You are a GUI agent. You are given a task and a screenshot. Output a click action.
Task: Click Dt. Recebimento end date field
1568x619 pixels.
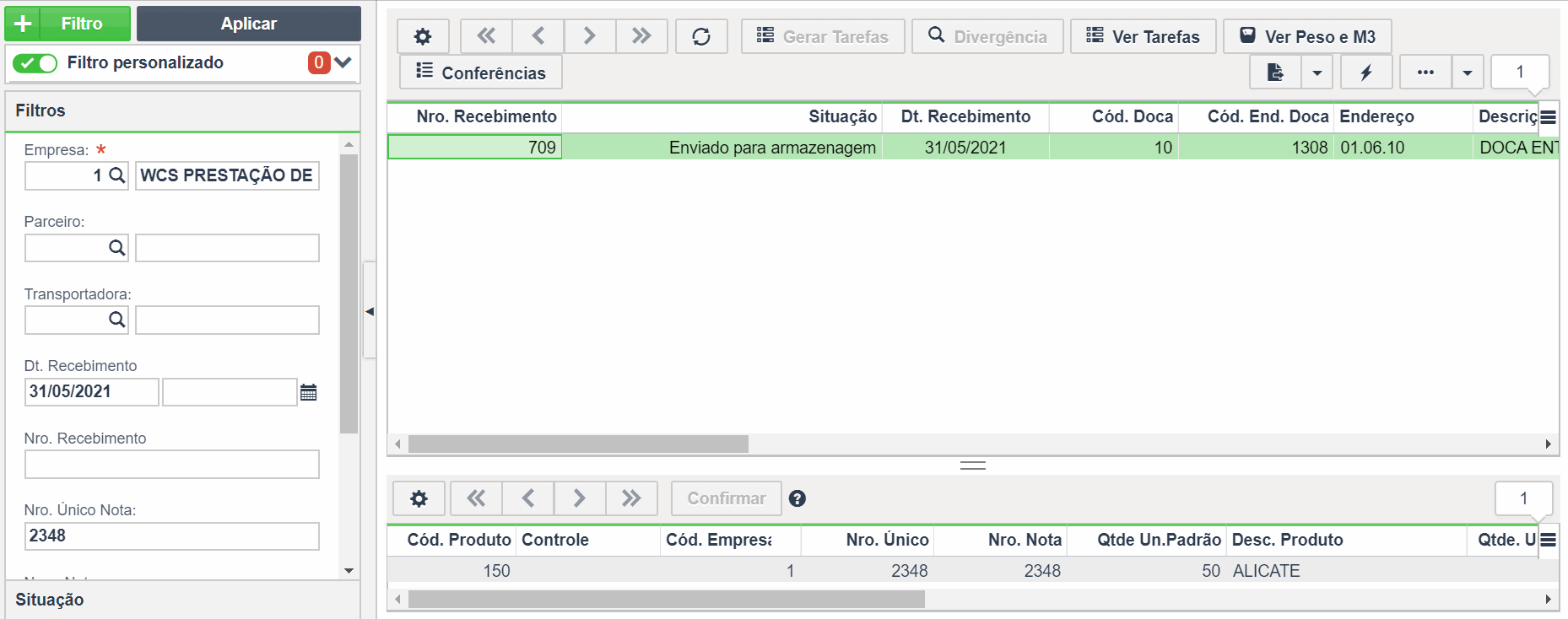230,392
